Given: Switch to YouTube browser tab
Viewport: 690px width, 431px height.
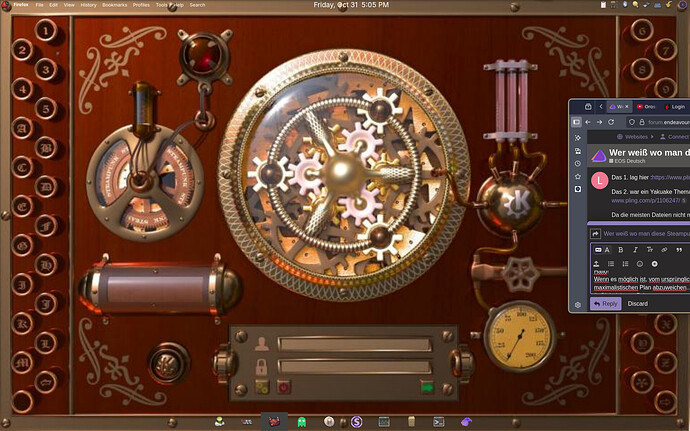Looking at the screenshot, I should tap(646, 107).
